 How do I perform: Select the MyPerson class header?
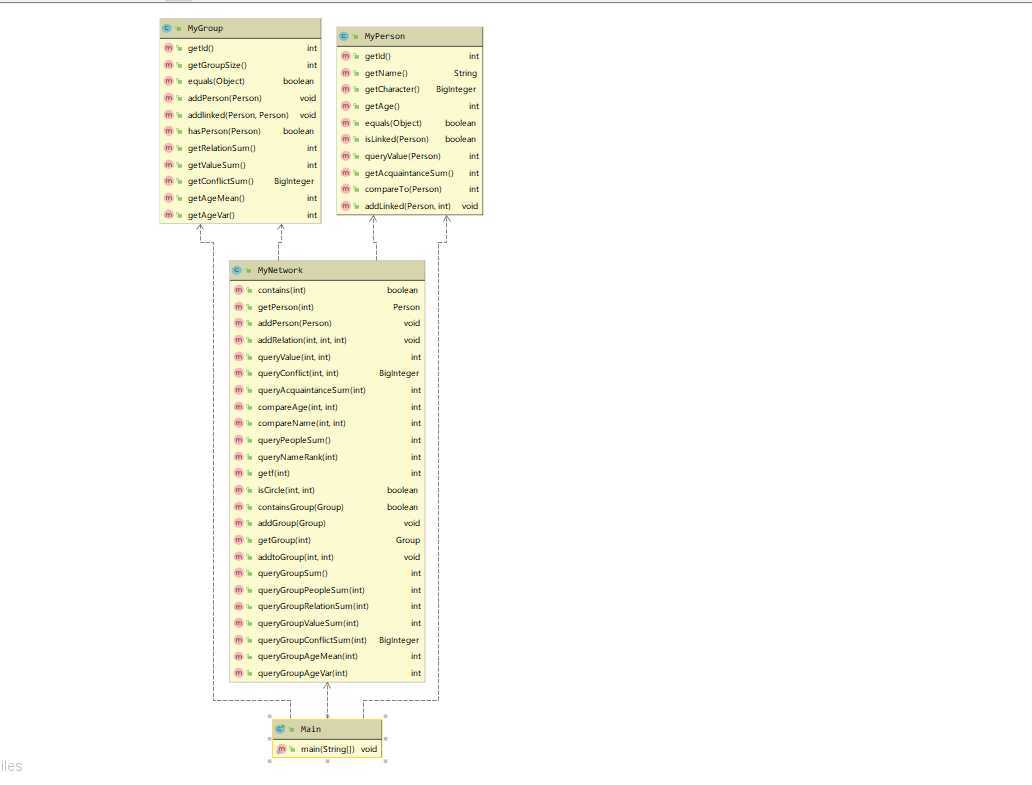point(409,36)
